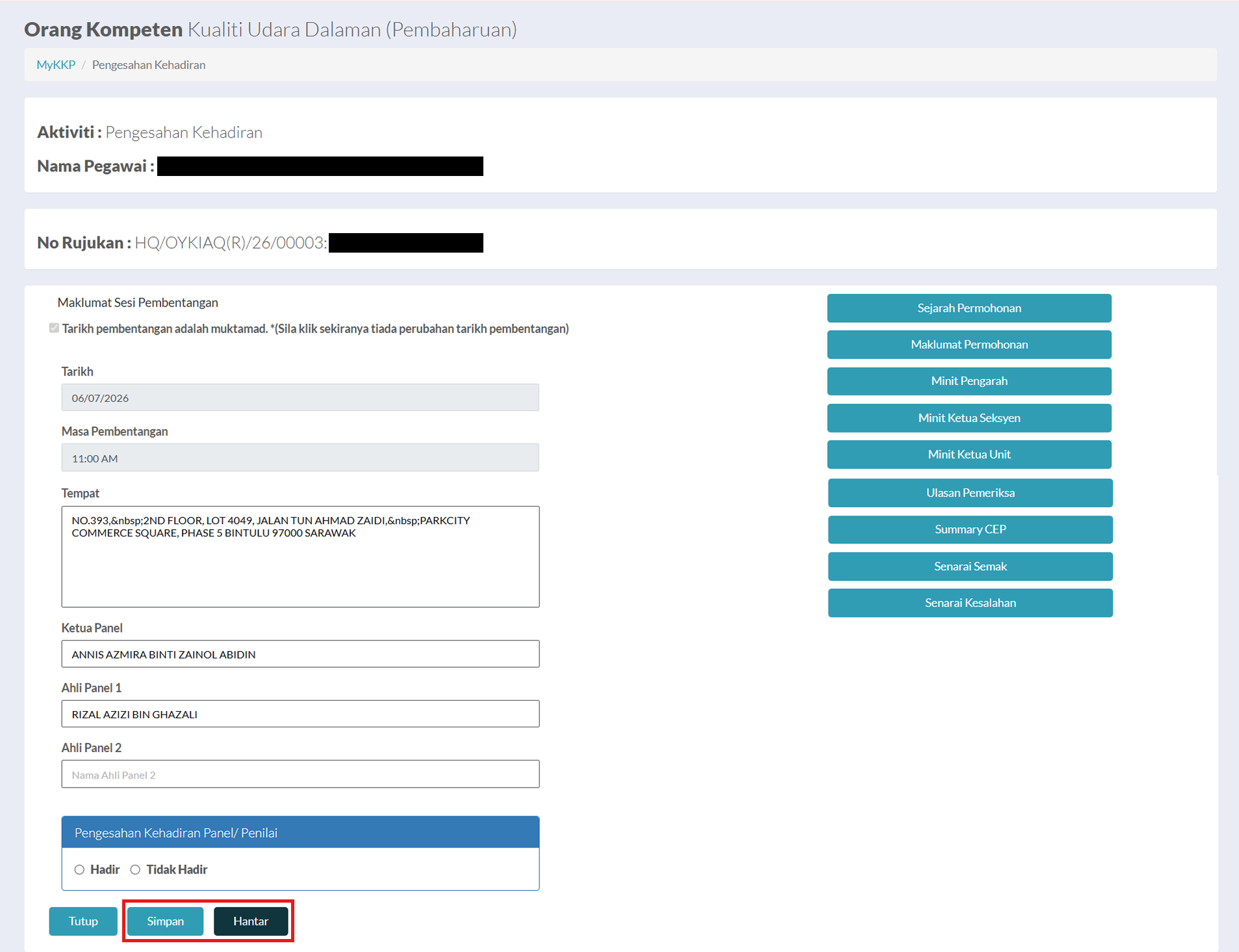Open Maklumat Permohonan panel
Screen dimensions: 1239x952
click(x=969, y=344)
